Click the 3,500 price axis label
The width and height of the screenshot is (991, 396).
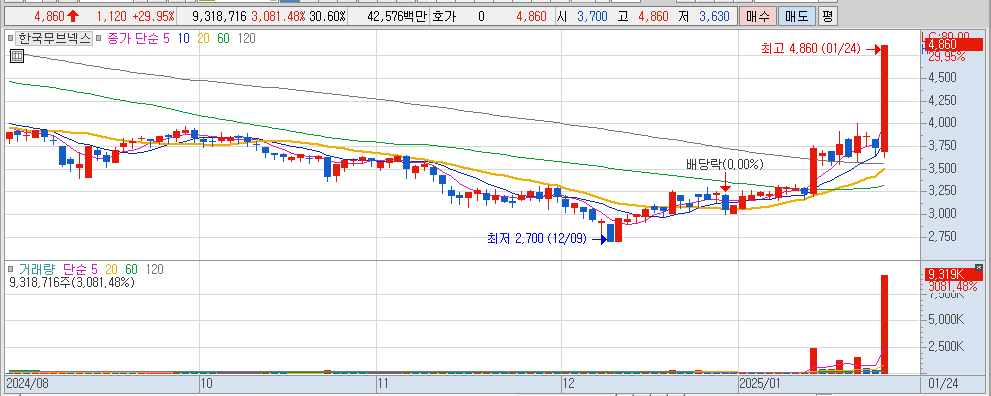click(942, 168)
